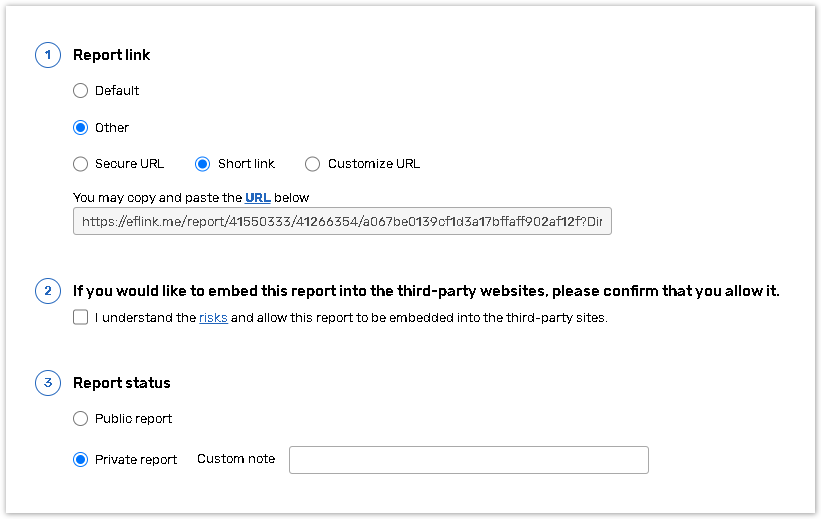Select the Private report radio button
The height and width of the screenshot is (519, 821).
81,460
